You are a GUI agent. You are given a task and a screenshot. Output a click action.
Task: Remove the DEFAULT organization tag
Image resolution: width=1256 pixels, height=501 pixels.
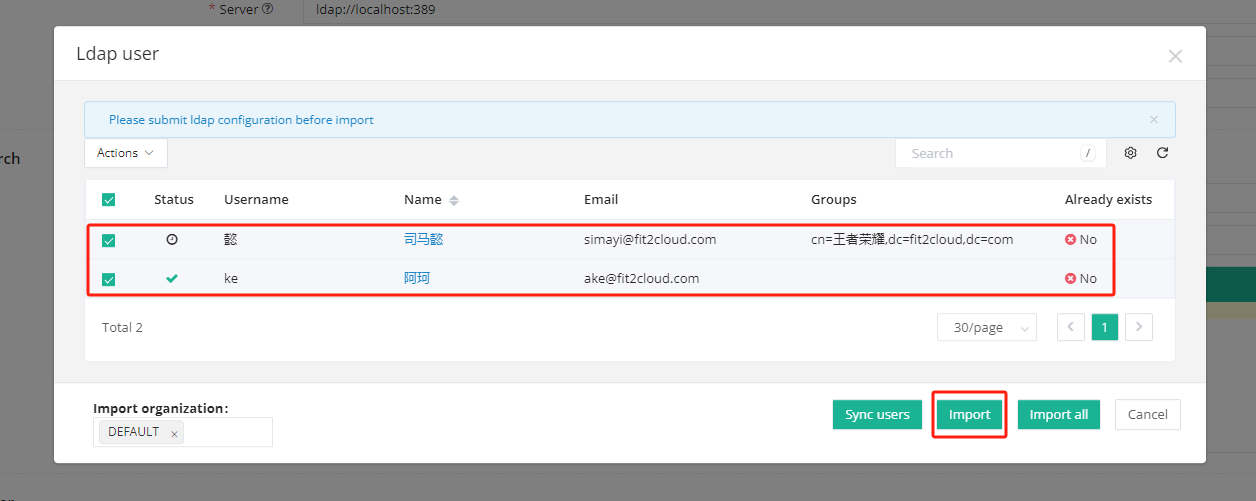pyautogui.click(x=174, y=433)
